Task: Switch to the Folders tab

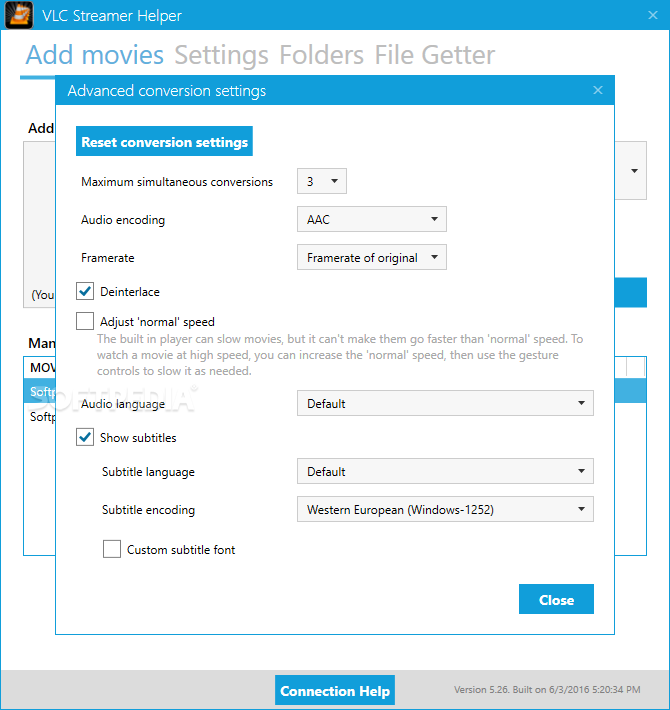Action: click(321, 55)
